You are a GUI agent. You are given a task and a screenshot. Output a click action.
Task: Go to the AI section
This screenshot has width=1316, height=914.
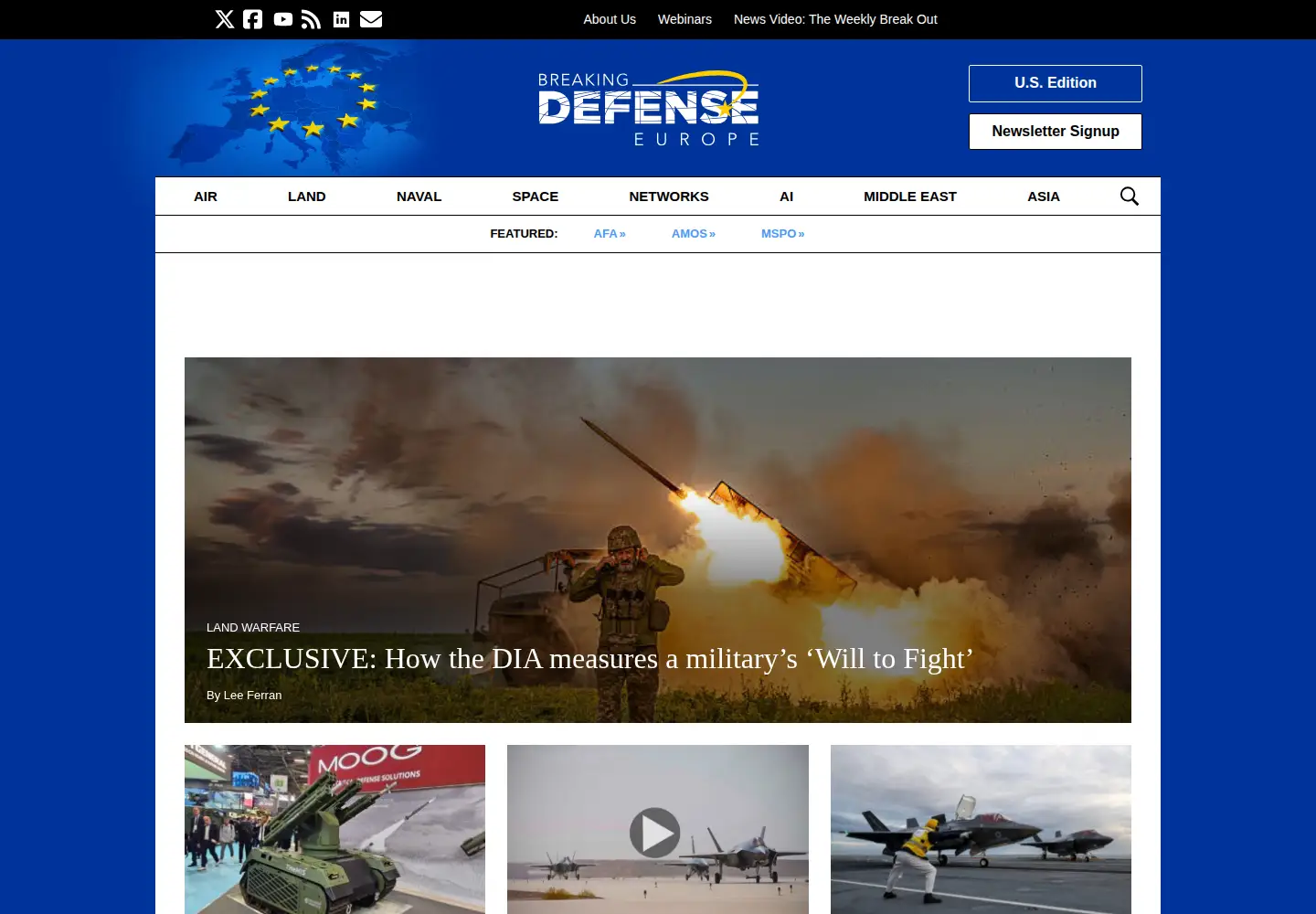(787, 197)
